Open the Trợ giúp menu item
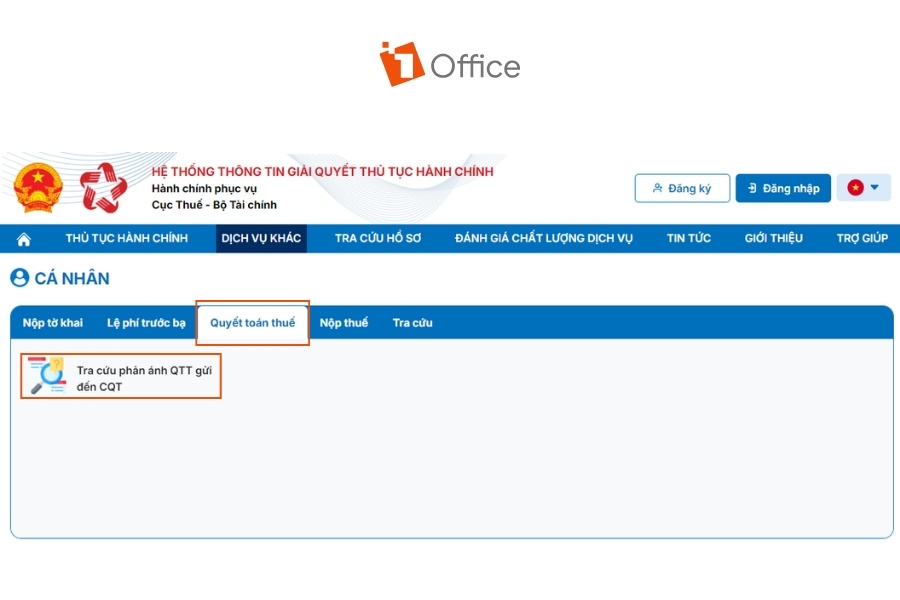 pos(862,238)
